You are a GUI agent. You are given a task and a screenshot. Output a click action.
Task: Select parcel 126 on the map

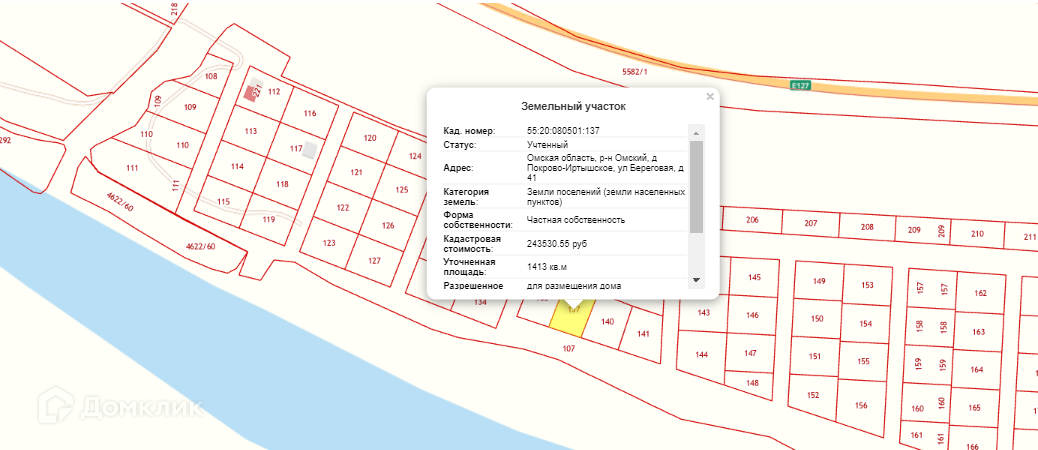(389, 225)
